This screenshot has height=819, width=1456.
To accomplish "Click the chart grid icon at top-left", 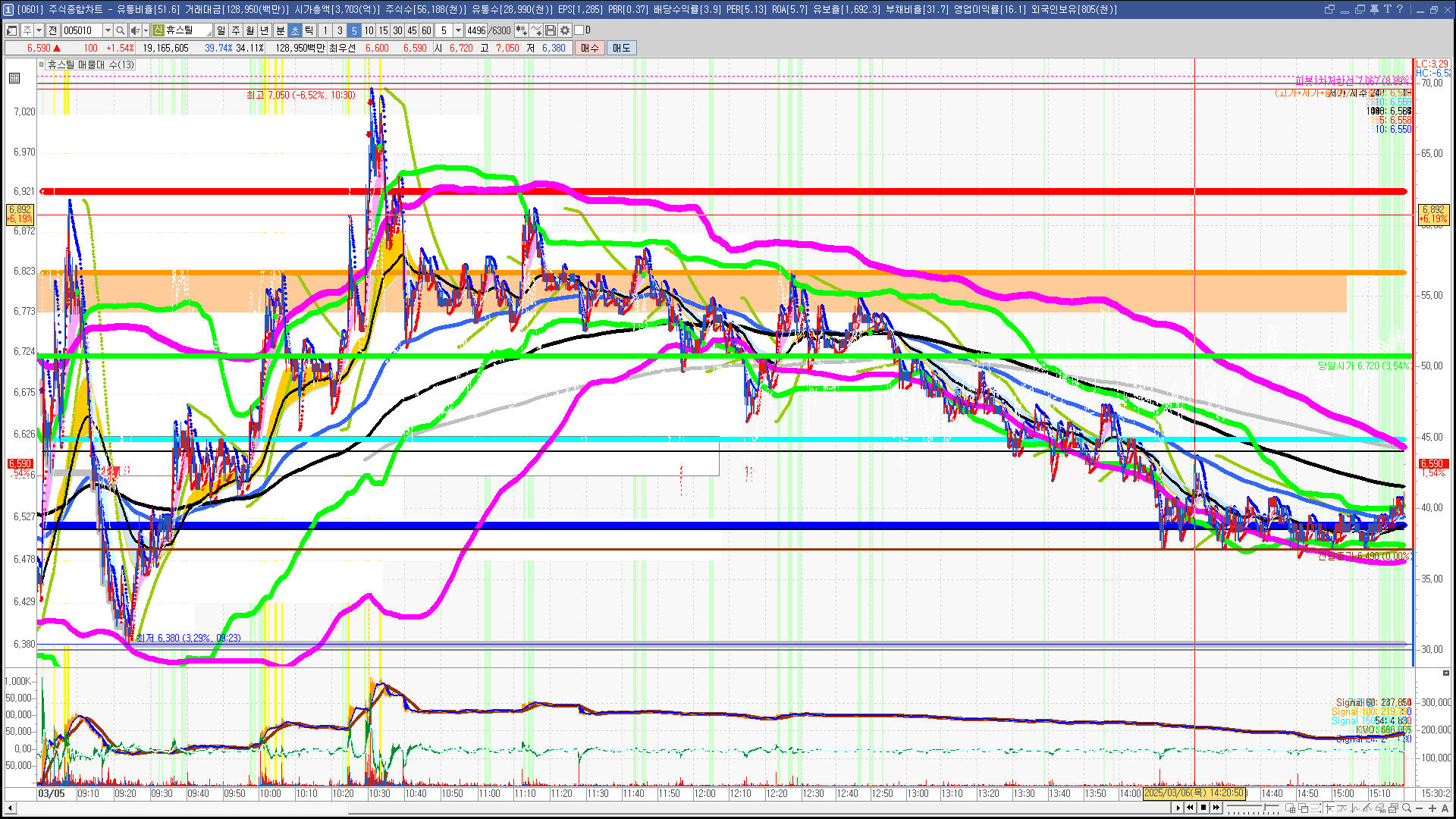I will coord(14,78).
